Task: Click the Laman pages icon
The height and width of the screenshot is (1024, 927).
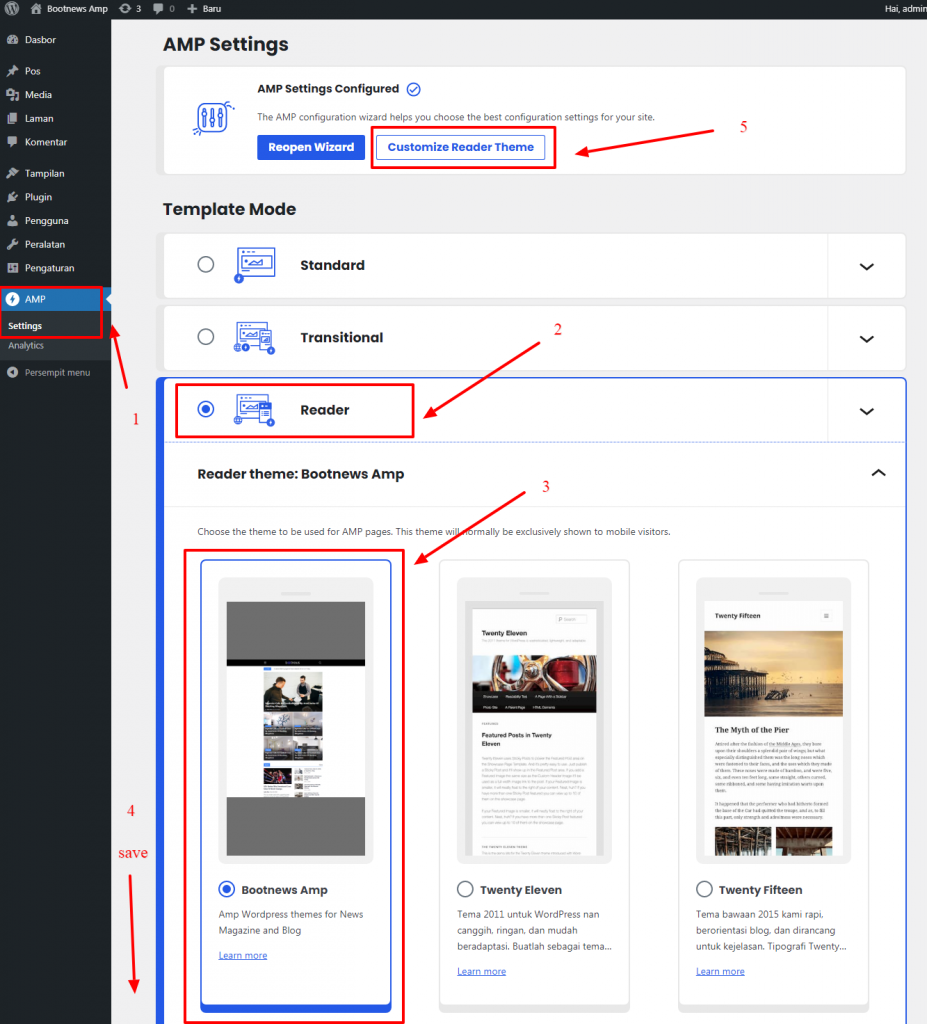Action: click(12, 118)
